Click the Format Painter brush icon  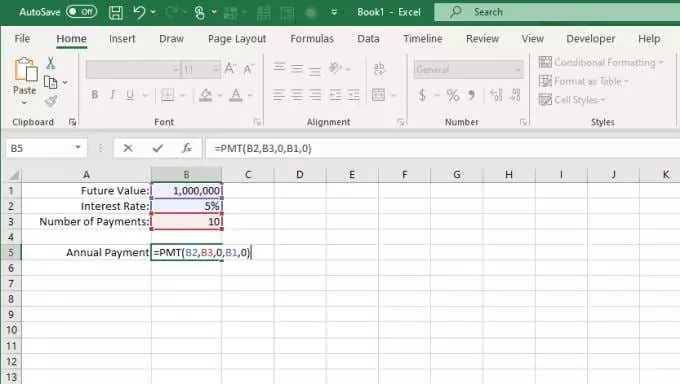[x=51, y=101]
